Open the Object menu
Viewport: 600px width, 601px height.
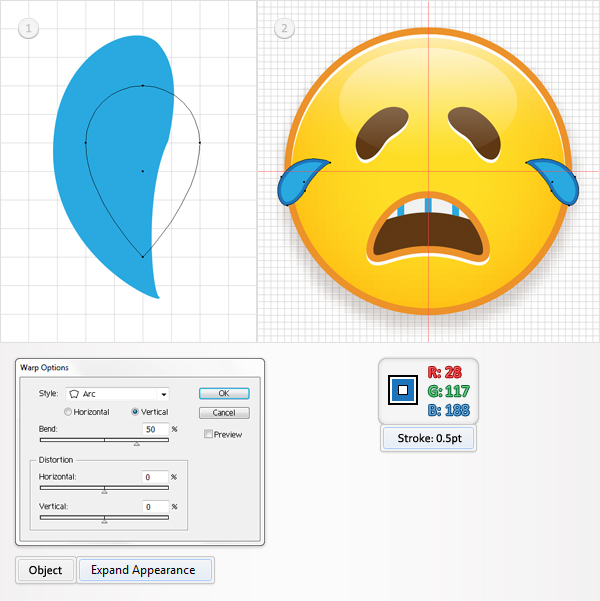45,570
